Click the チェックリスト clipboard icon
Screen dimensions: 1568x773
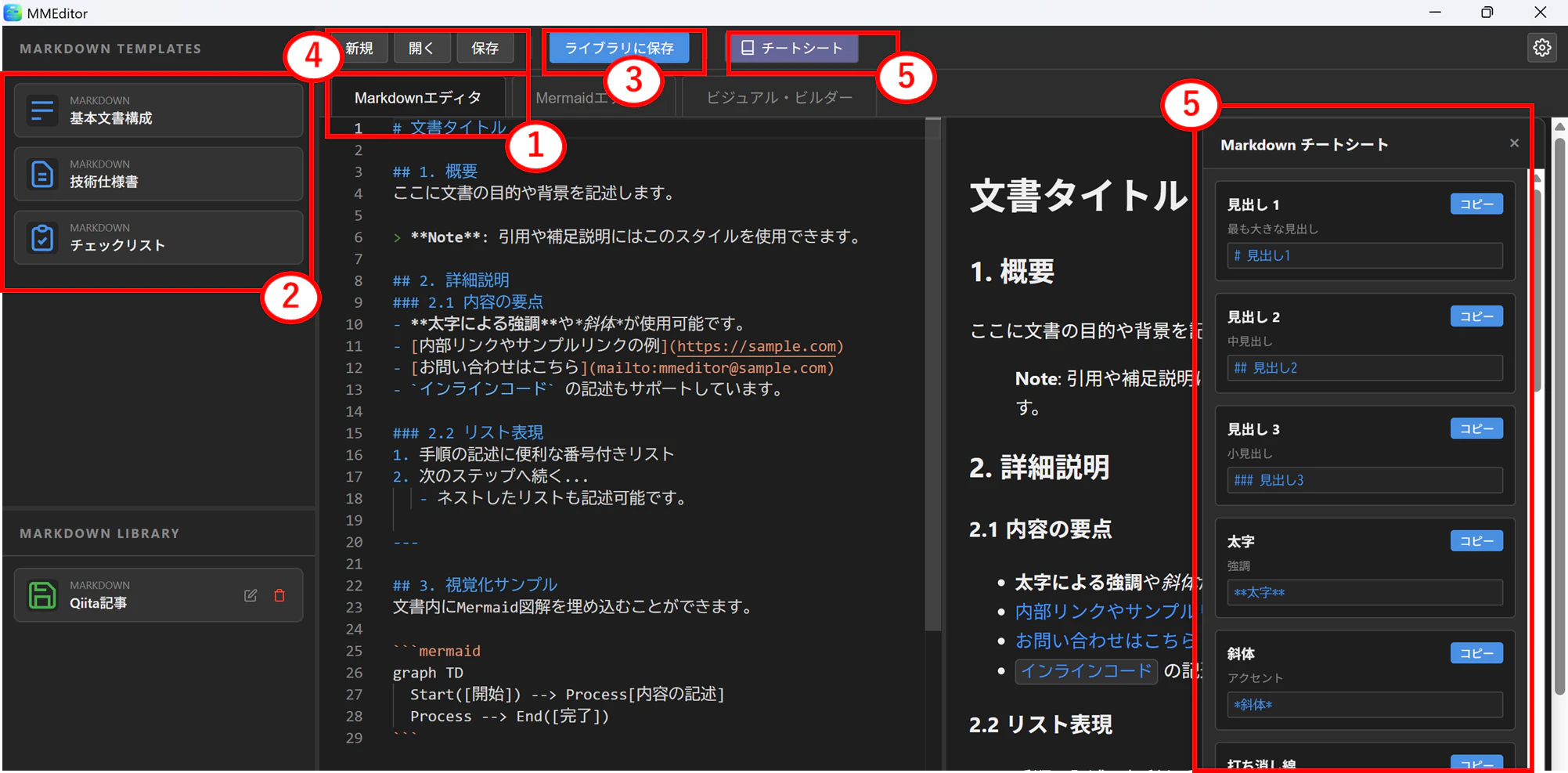pyautogui.click(x=42, y=237)
